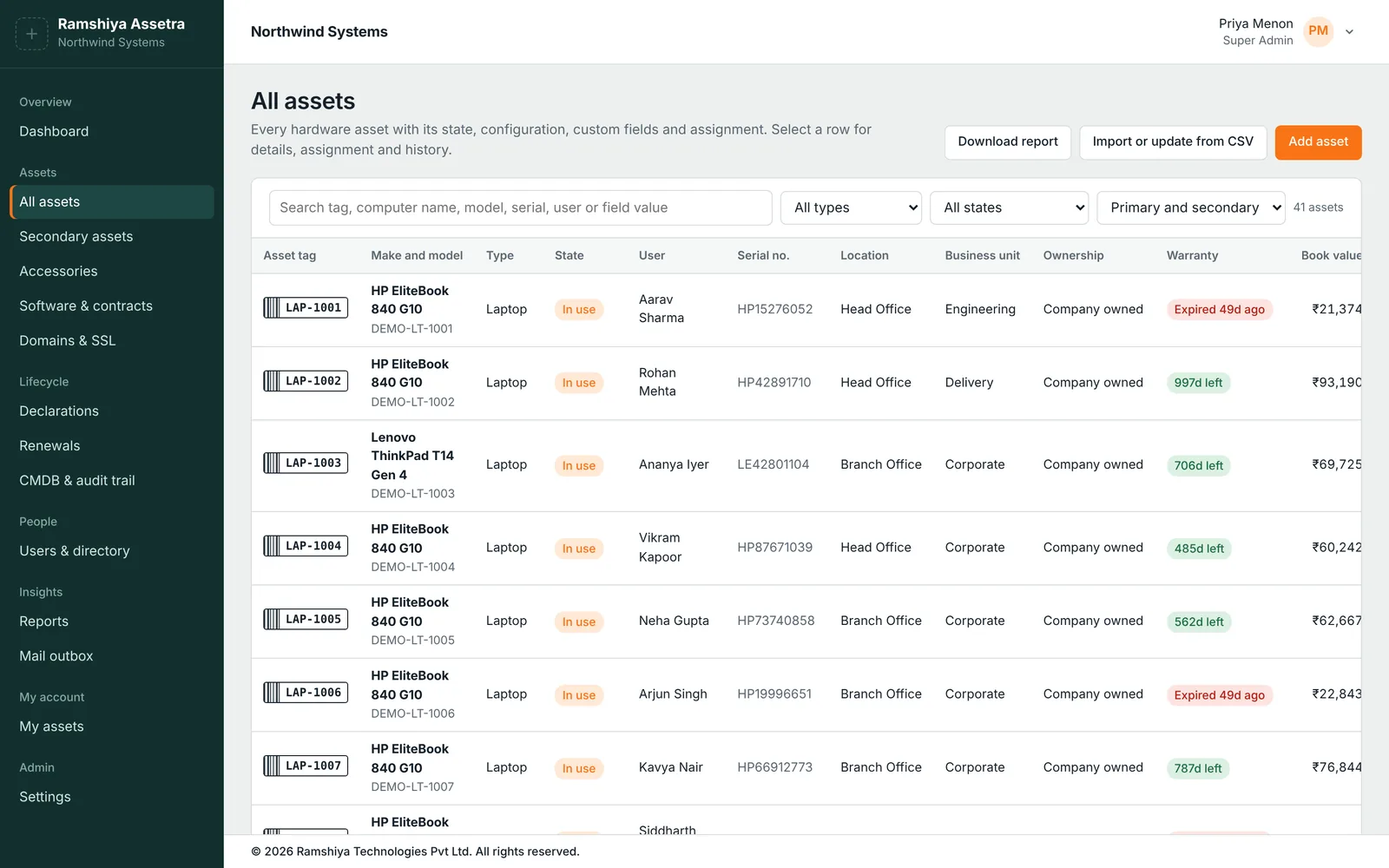Click the Lenovo ThinkPad T14 Gen 4 model

point(412,456)
